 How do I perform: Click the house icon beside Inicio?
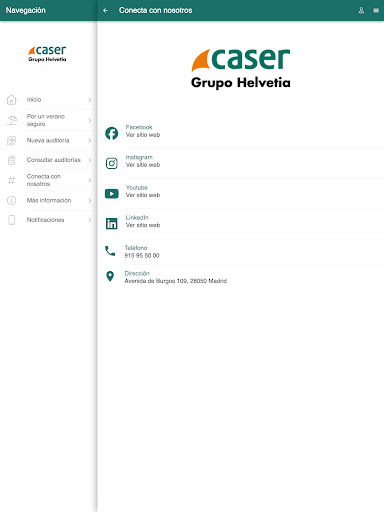click(12, 99)
